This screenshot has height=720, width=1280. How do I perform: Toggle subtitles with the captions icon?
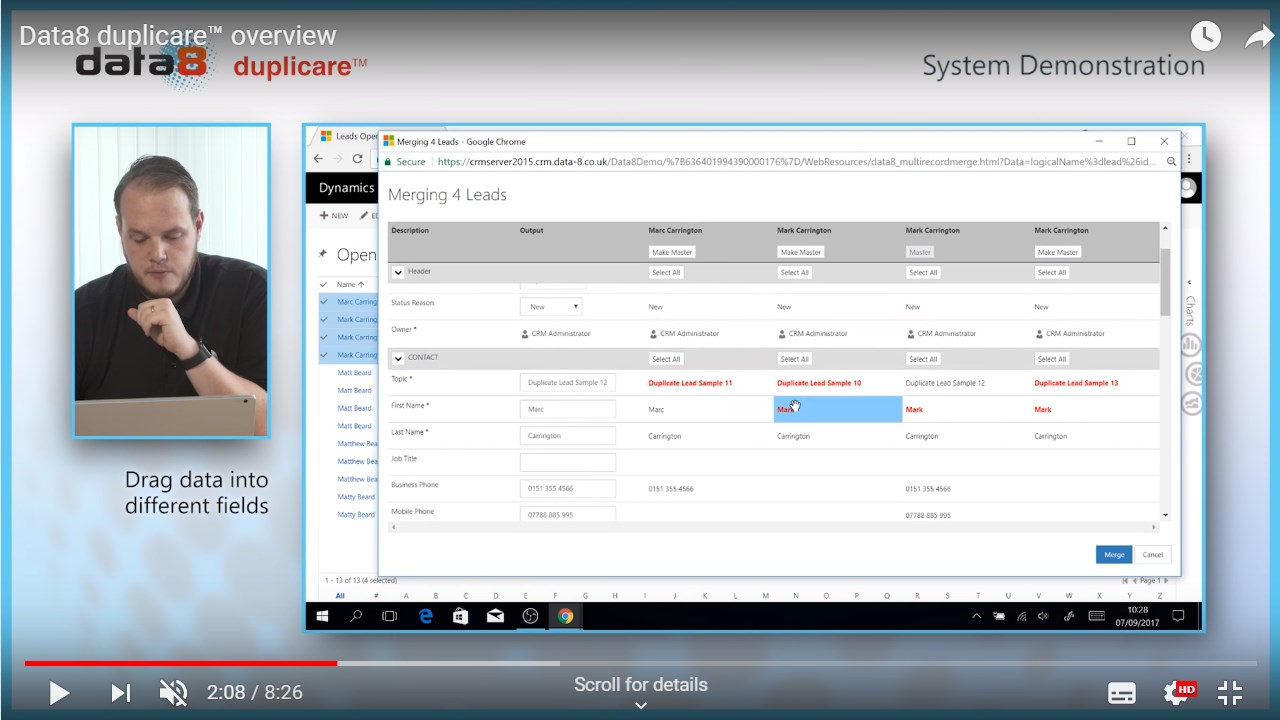click(x=1122, y=693)
